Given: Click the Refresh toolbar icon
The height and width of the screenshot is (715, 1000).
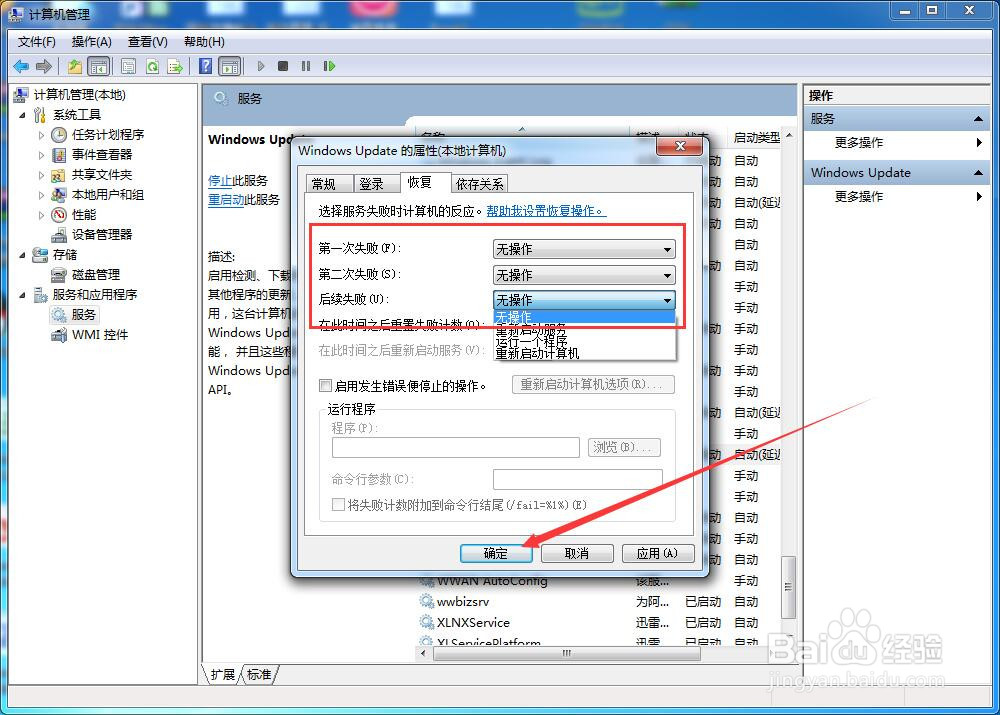Looking at the screenshot, I should [x=152, y=66].
